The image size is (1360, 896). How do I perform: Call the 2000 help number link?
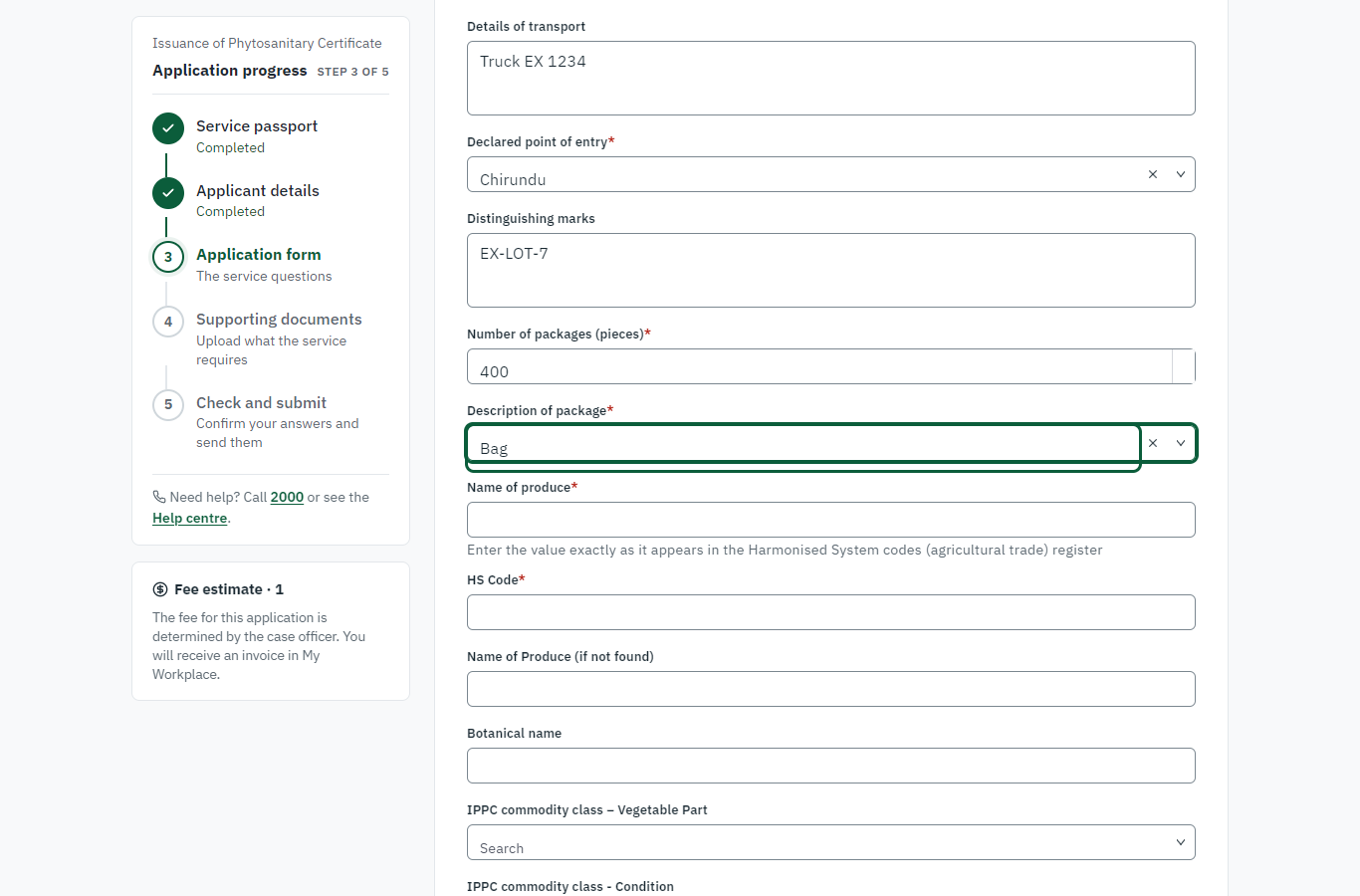click(x=287, y=497)
